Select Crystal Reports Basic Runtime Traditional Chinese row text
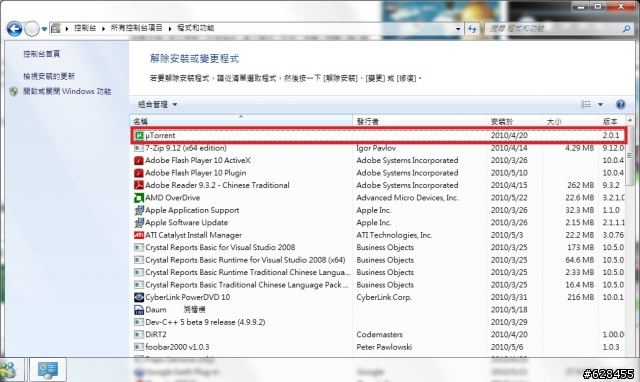Viewport: 640px width, 382px height. click(x=248, y=272)
